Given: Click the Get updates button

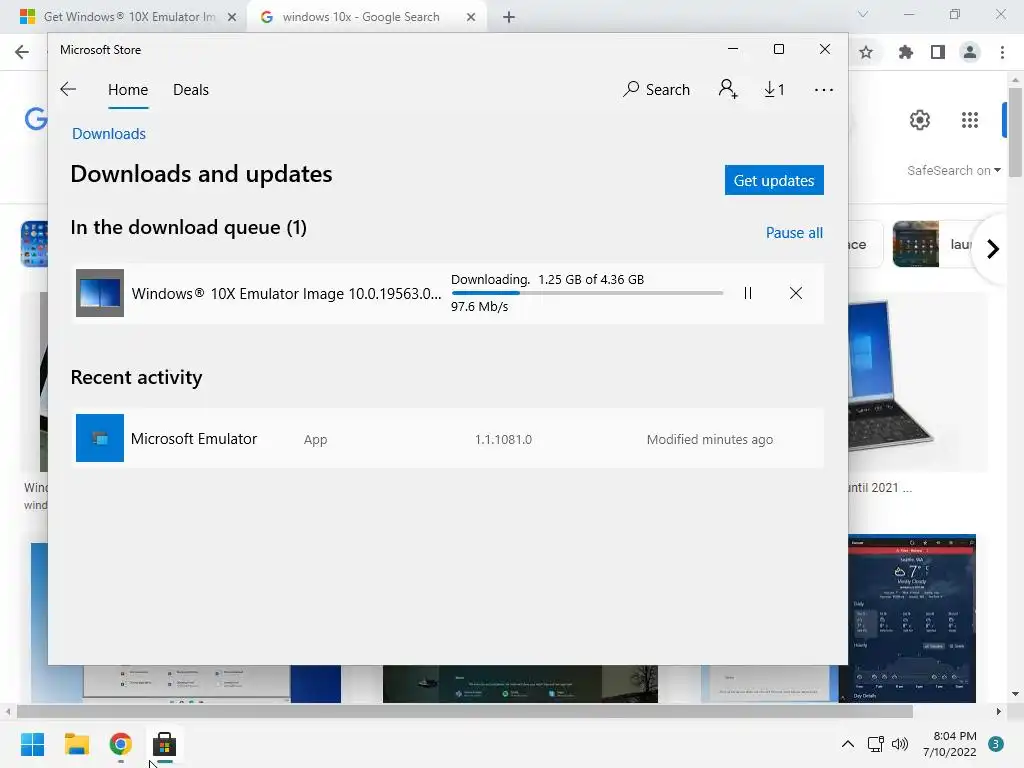Looking at the screenshot, I should tap(774, 180).
